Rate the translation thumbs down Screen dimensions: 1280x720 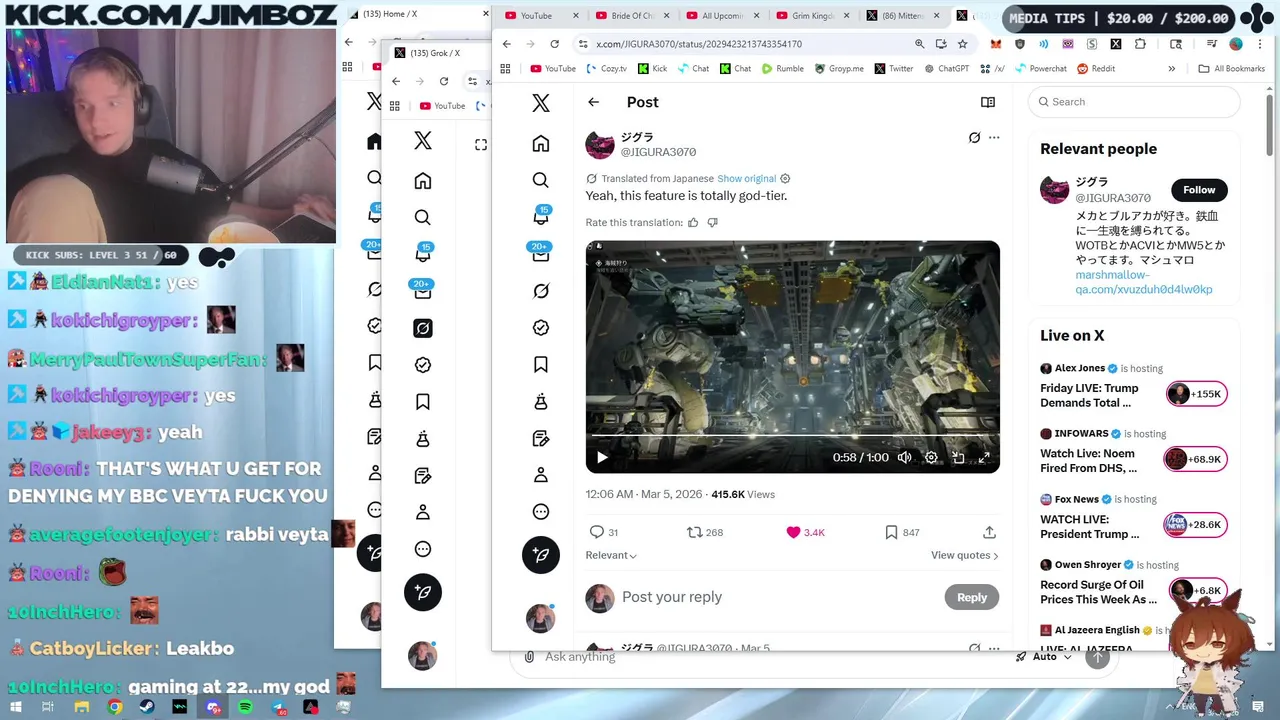pos(712,222)
